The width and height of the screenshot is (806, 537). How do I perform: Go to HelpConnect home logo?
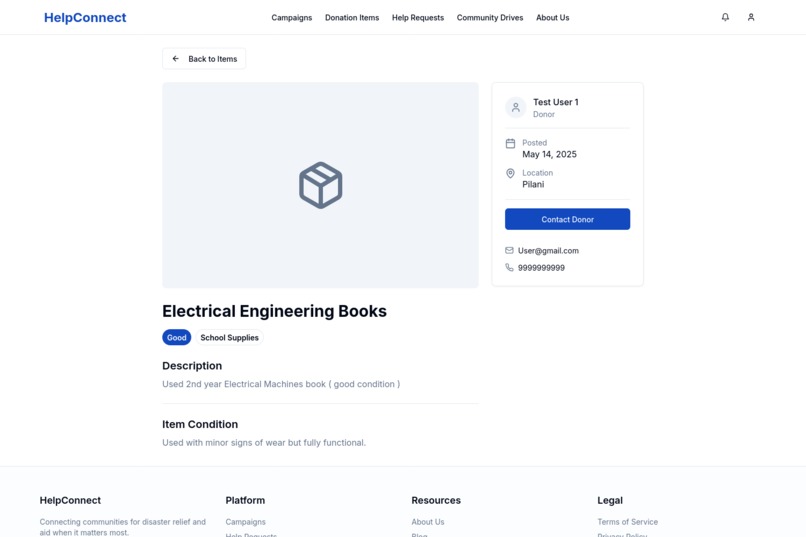click(85, 17)
